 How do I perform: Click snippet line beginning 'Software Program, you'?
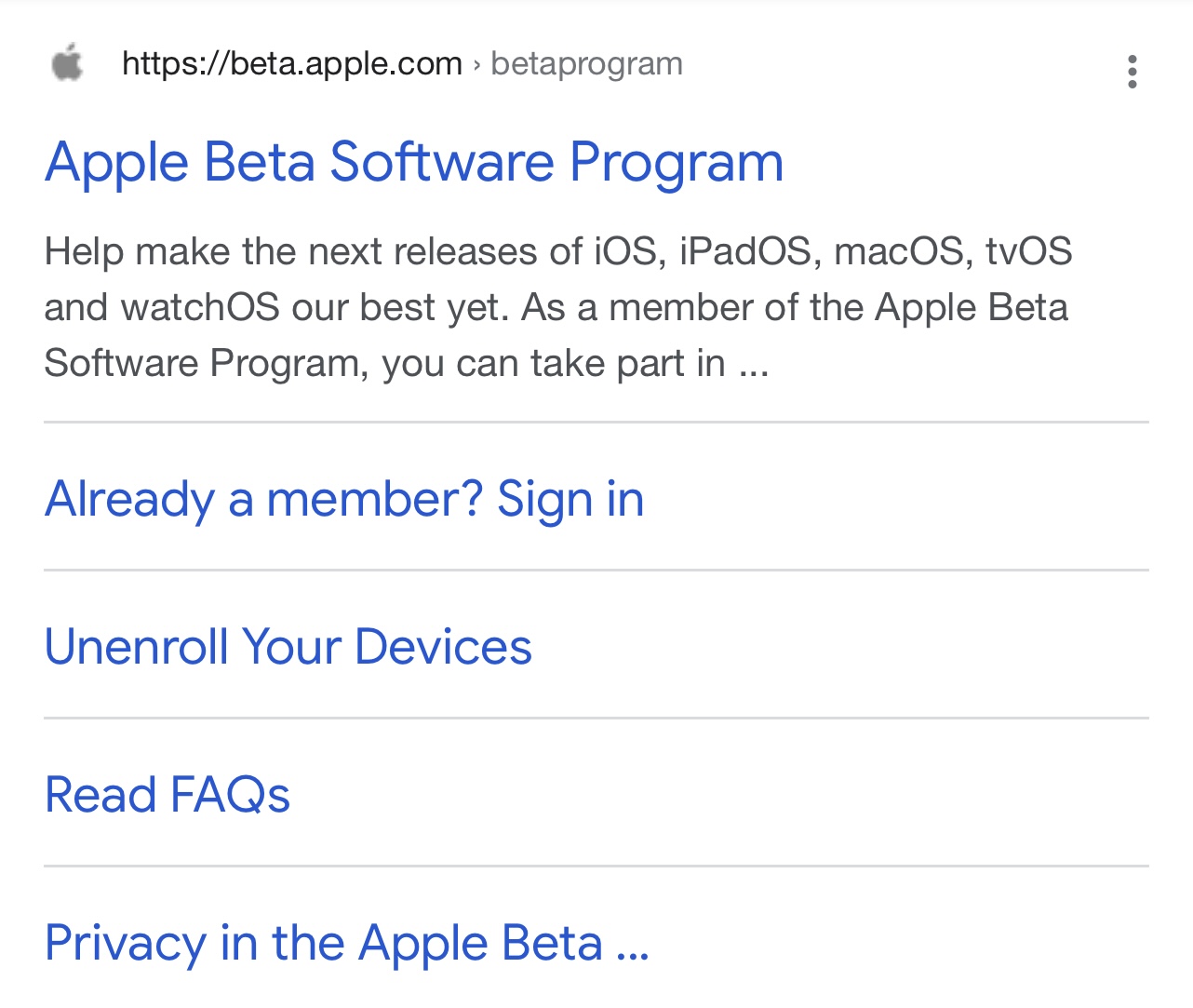click(x=407, y=363)
